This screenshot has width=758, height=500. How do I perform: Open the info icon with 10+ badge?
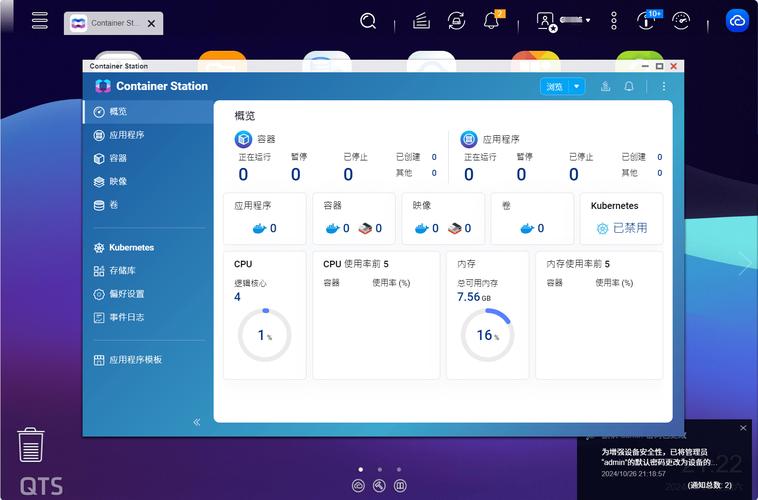[x=647, y=21]
